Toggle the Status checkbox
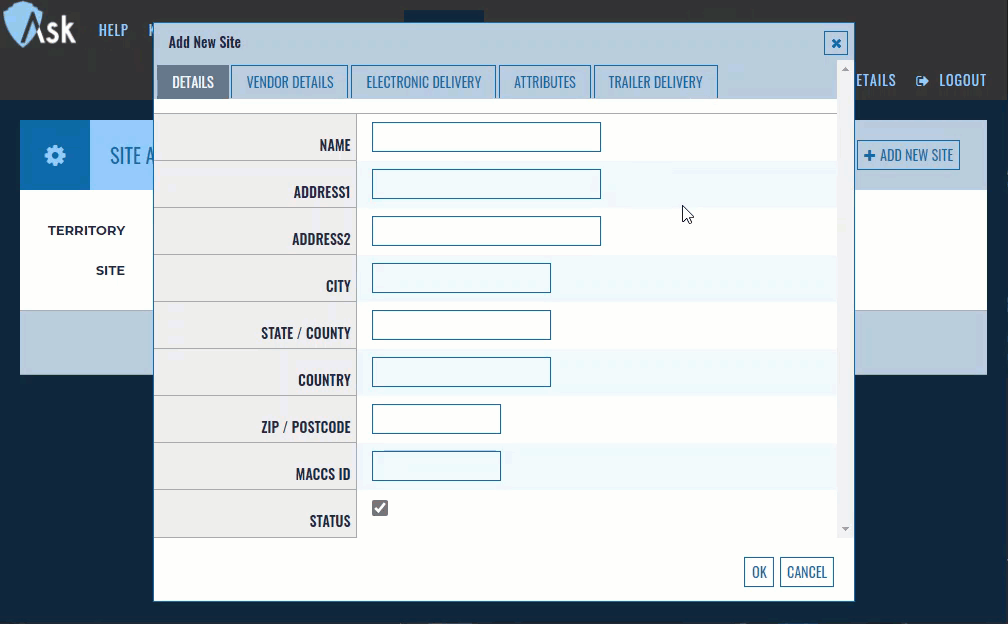The image size is (1008, 624). point(380,508)
